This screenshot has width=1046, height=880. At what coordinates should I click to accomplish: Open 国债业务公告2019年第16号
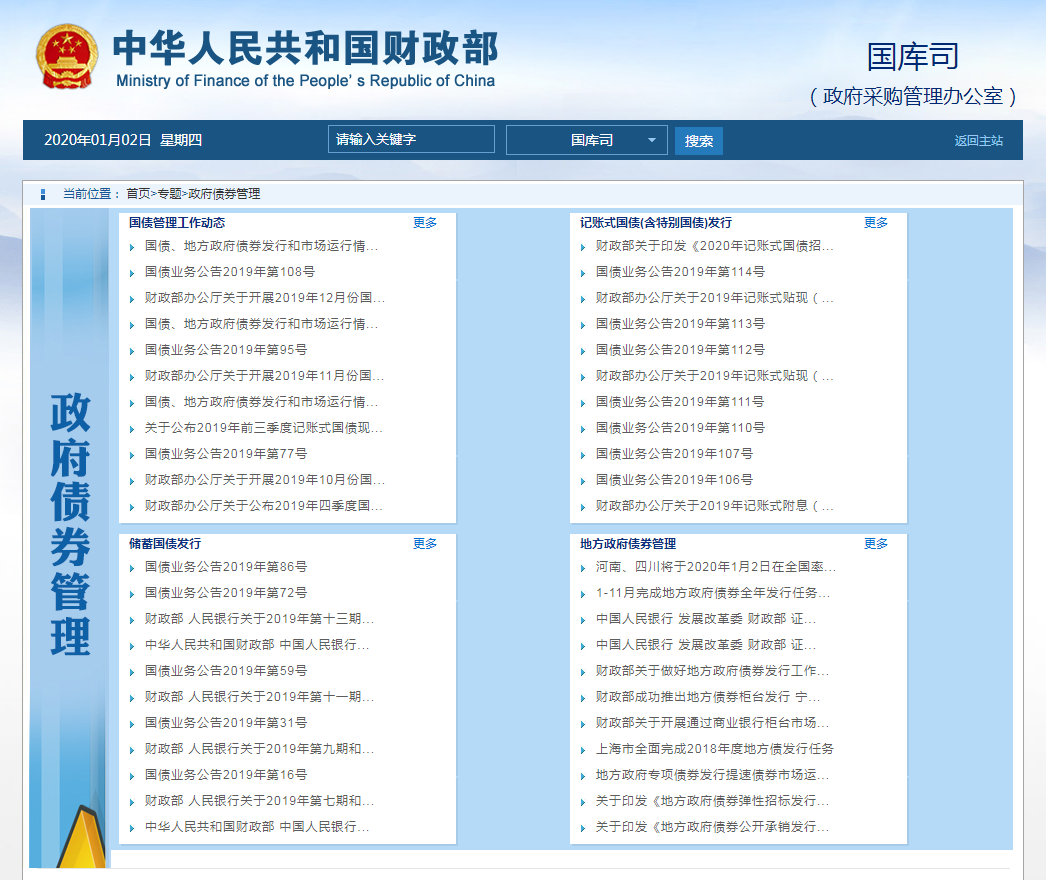point(226,775)
